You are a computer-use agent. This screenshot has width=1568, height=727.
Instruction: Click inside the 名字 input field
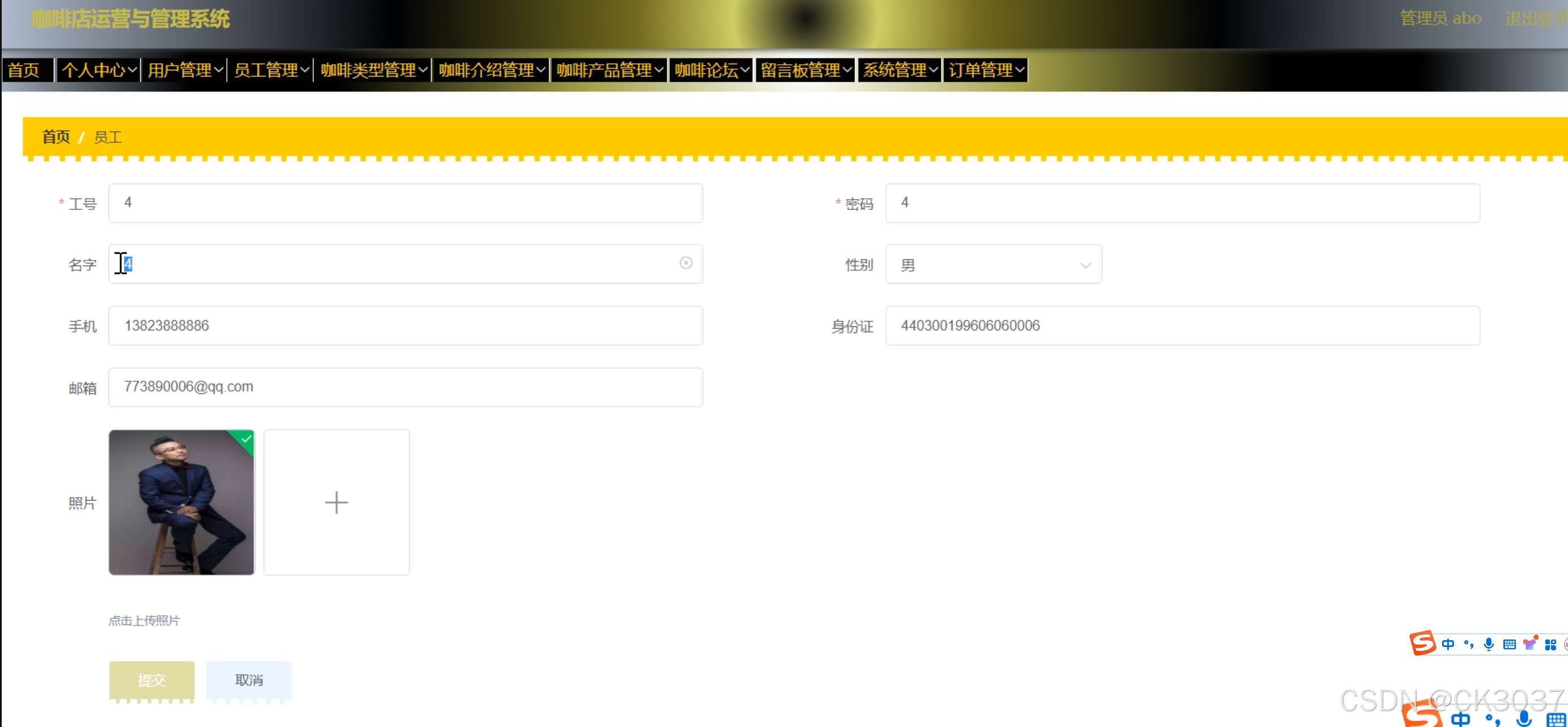(x=406, y=264)
